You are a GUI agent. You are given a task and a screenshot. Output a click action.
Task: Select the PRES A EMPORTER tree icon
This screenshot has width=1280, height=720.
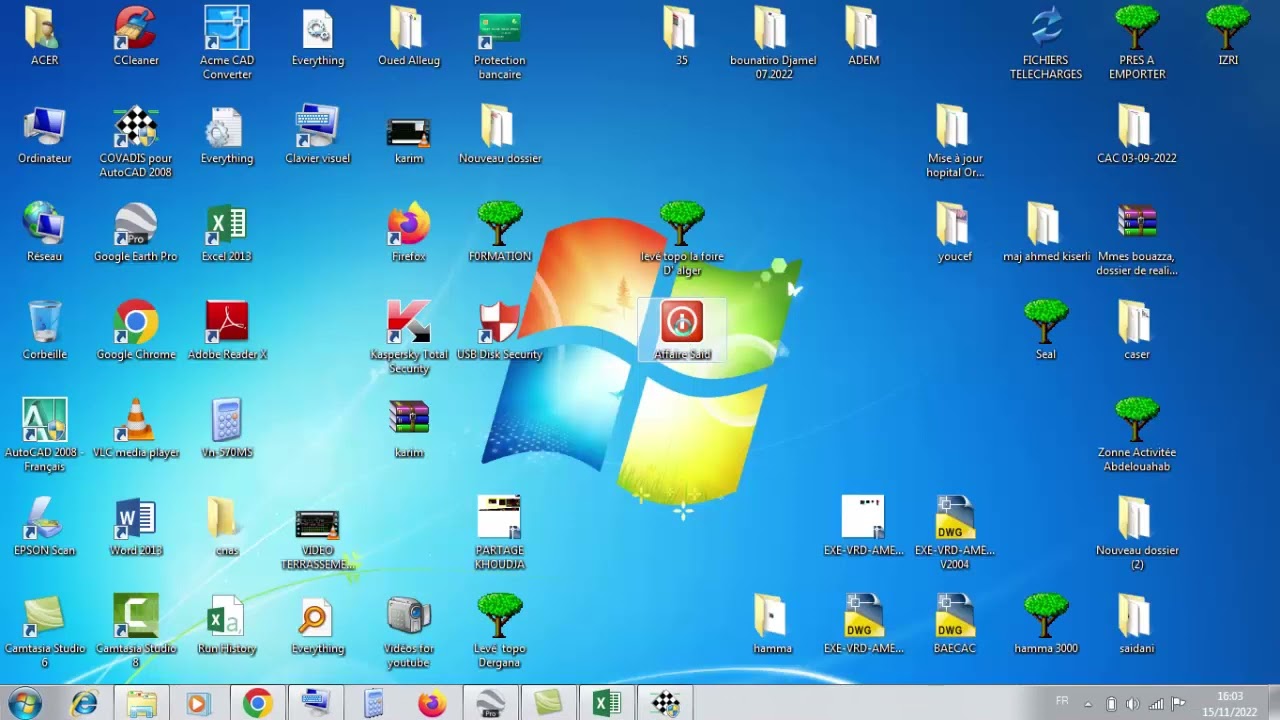1137,43
